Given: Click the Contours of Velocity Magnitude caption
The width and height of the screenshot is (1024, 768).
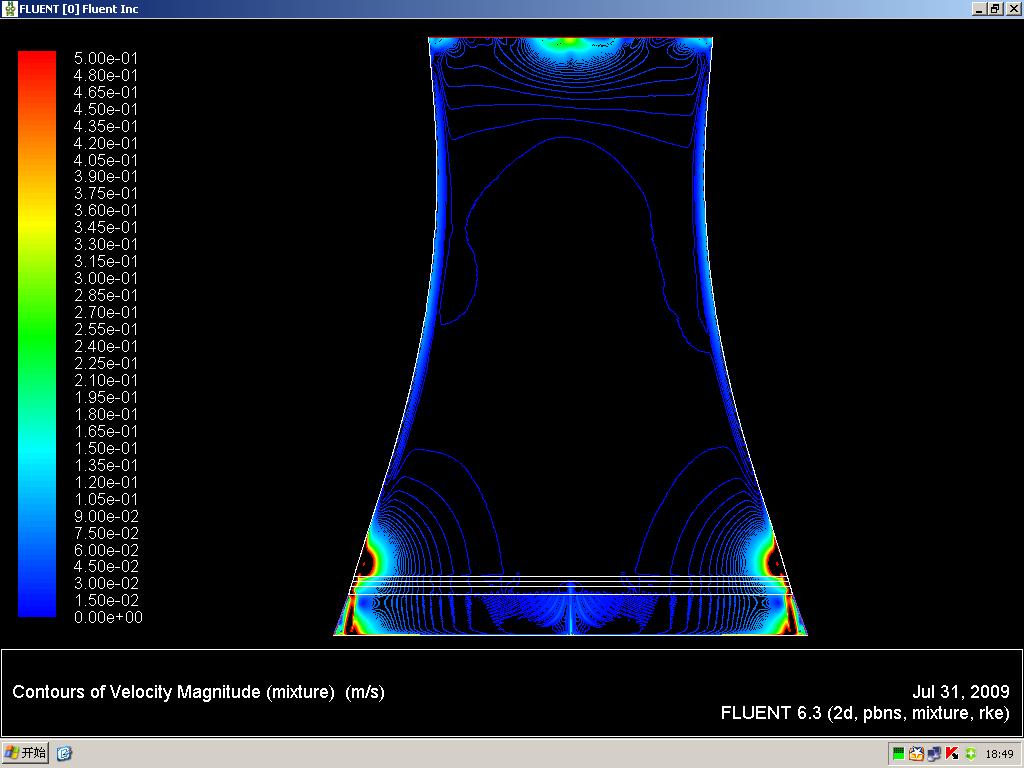Looking at the screenshot, I should click(198, 692).
